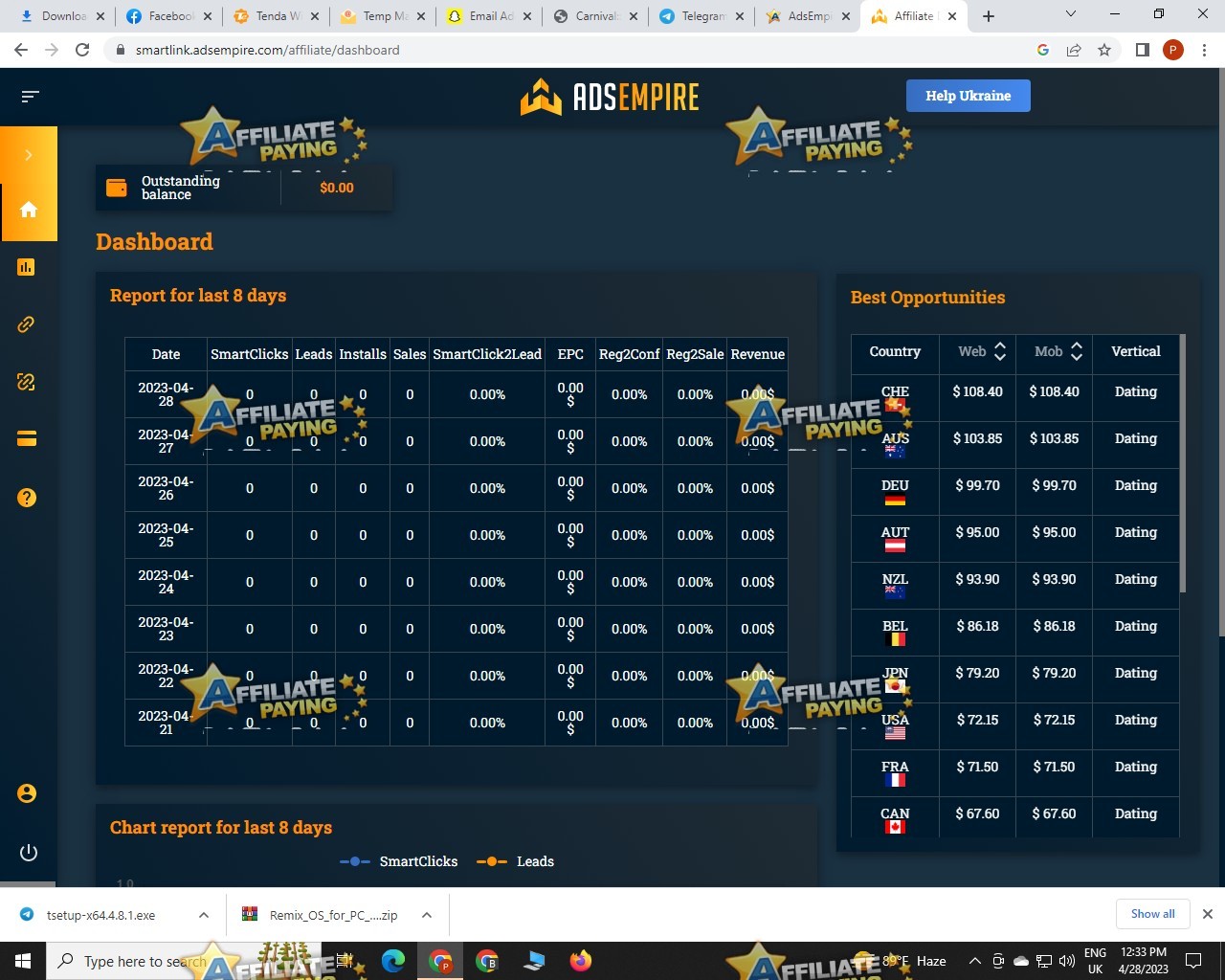Click the power logout icon
This screenshot has height=980, width=1225.
29,853
